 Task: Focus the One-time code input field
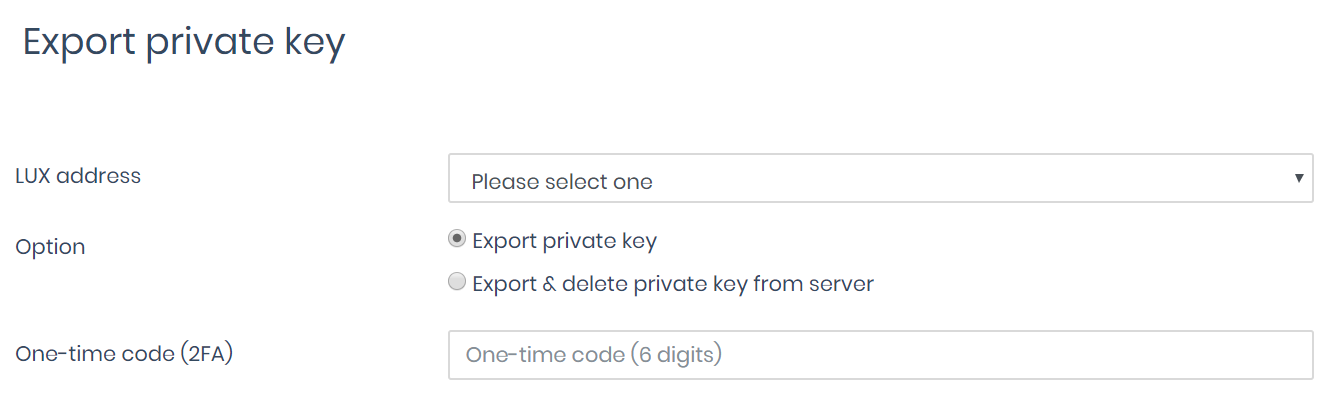coord(879,355)
